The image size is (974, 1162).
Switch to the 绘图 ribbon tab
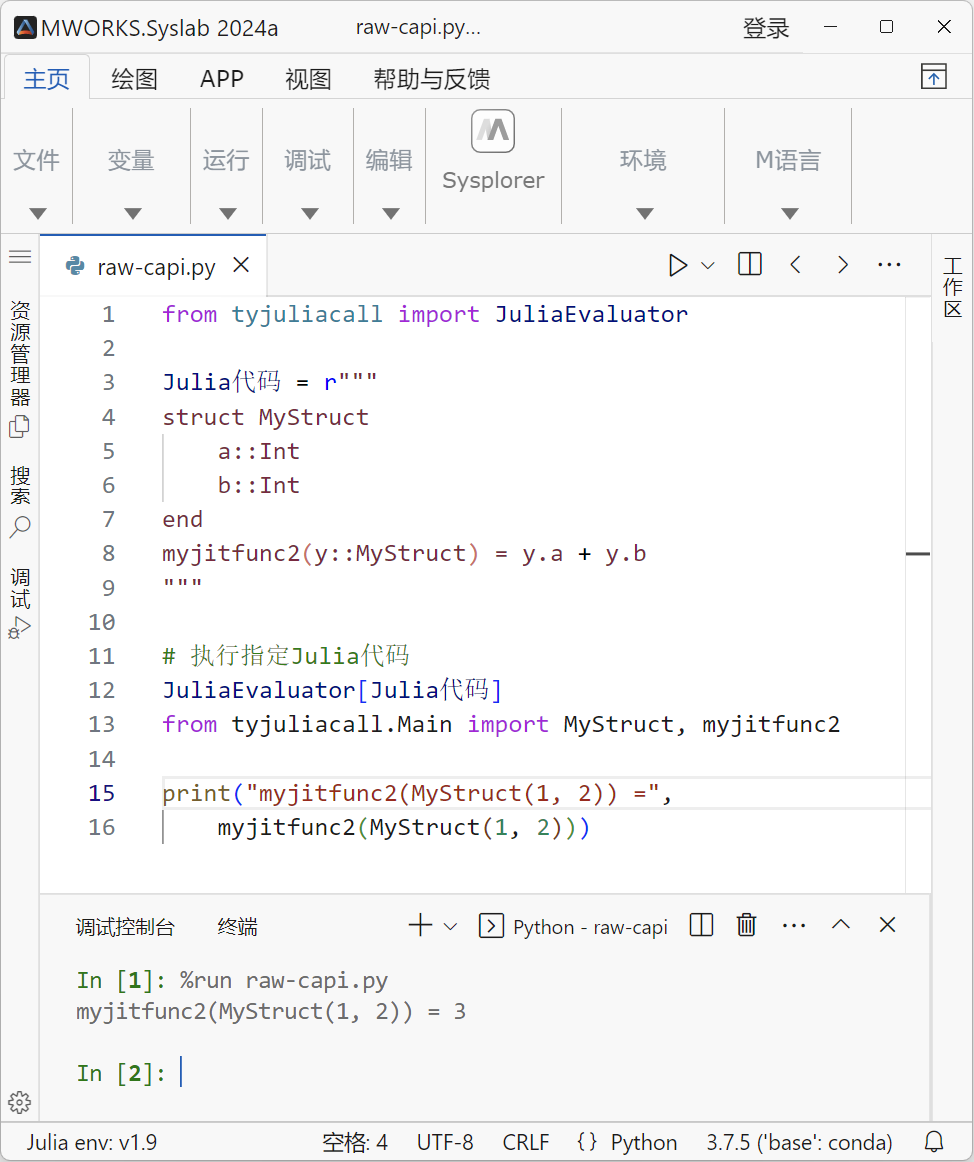click(134, 78)
